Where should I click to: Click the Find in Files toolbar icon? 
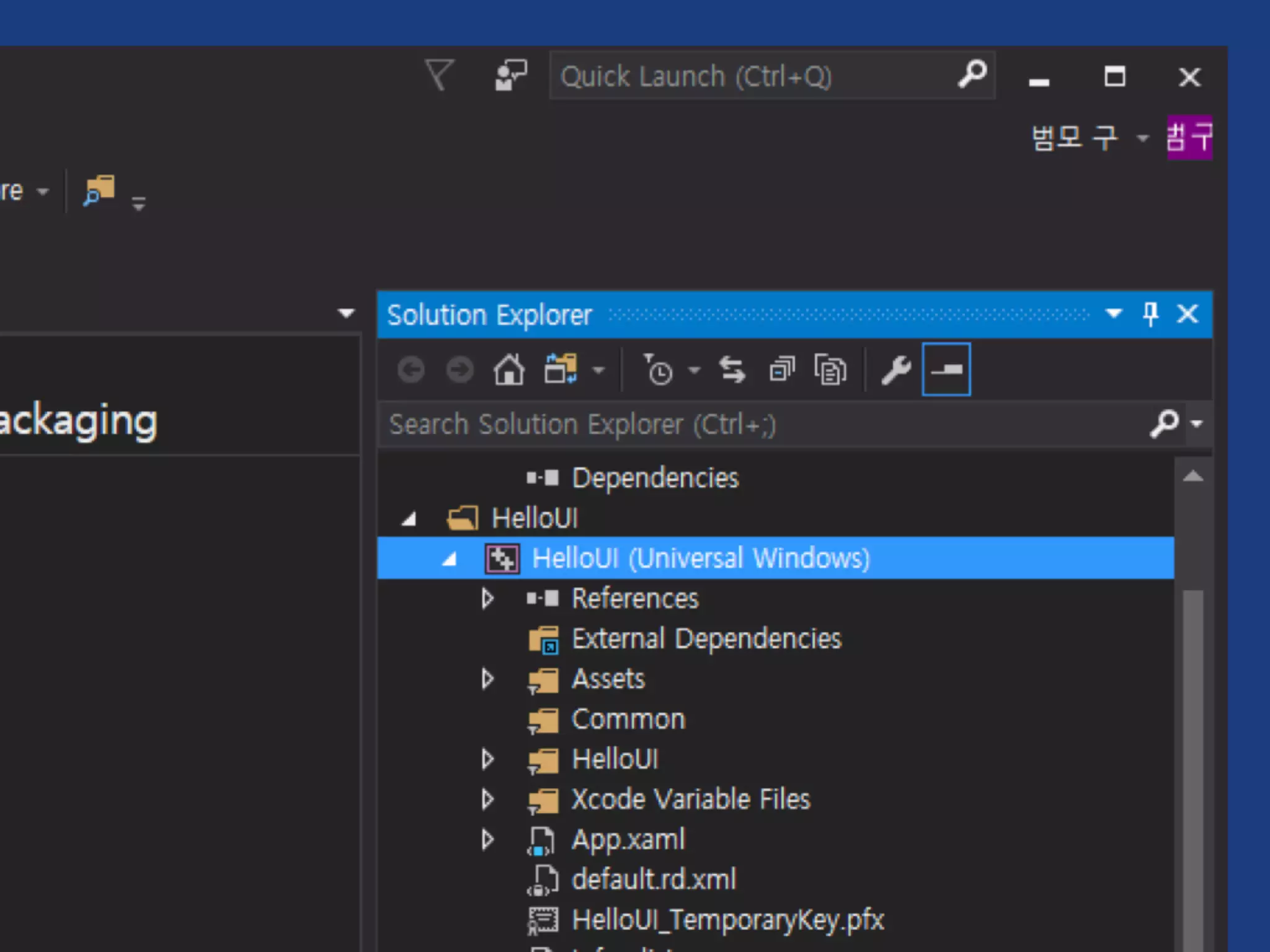(100, 190)
